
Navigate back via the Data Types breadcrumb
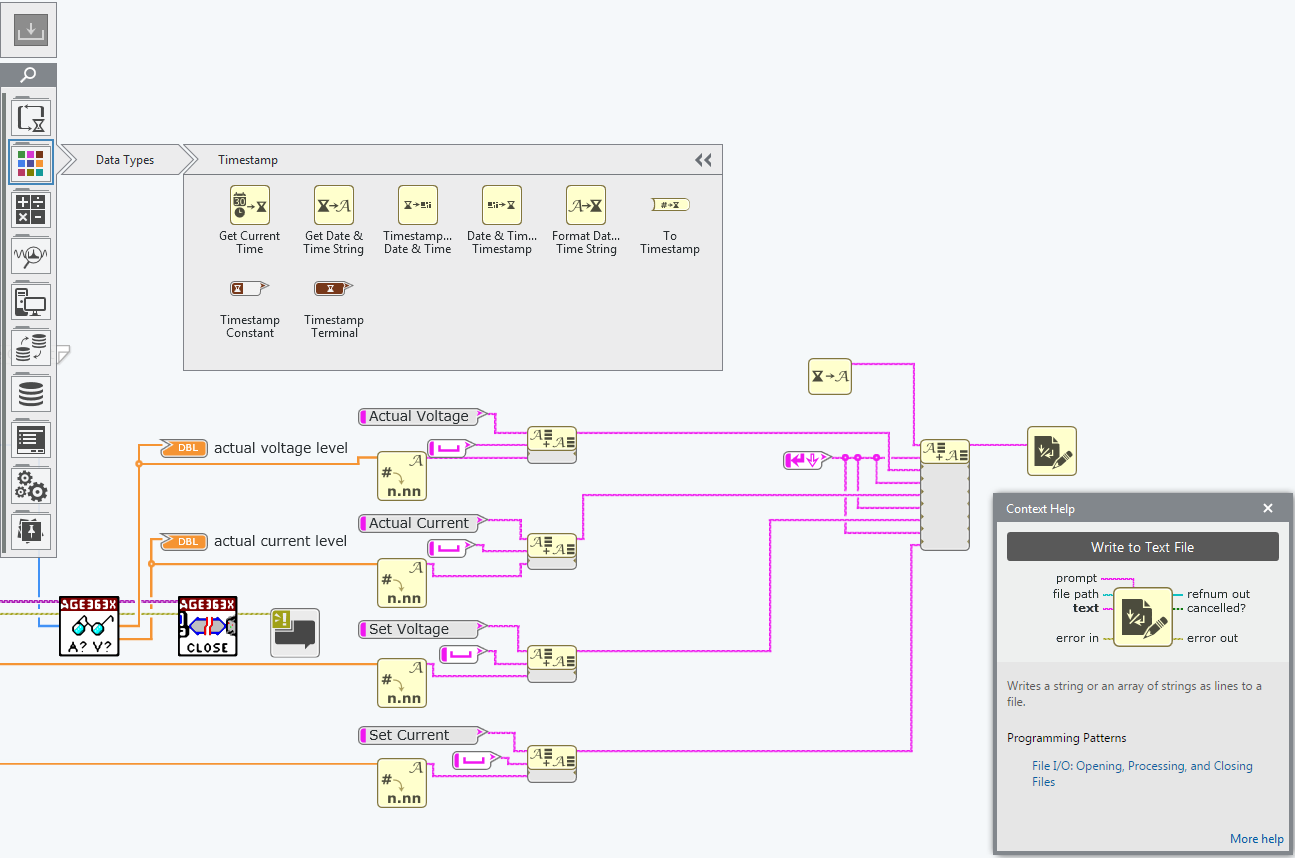[128, 159]
